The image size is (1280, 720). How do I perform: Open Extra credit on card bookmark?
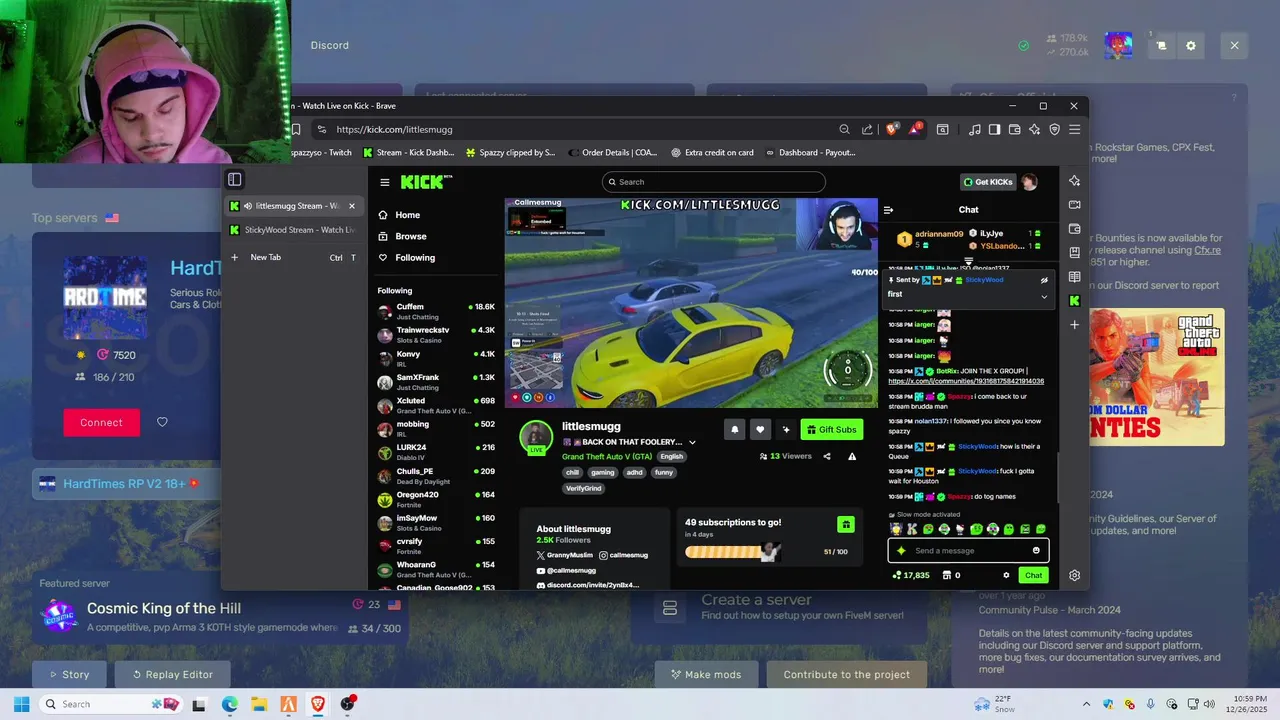point(712,153)
